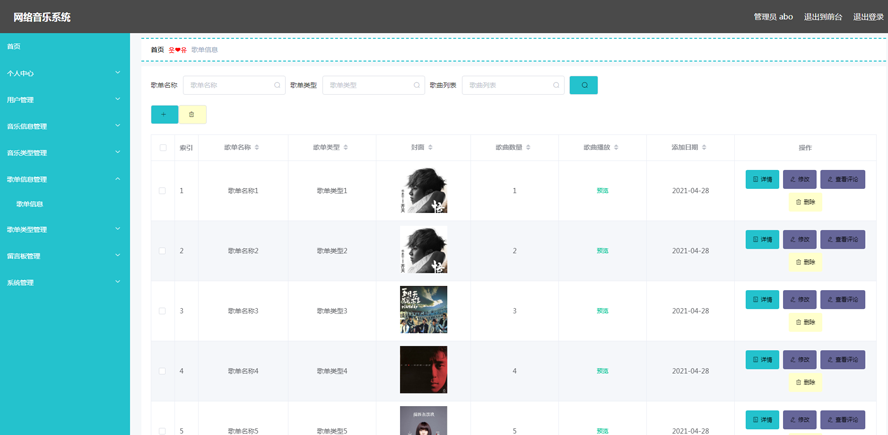Click 查看评论 for 歌单名称3 row
The height and width of the screenshot is (435, 888).
[x=843, y=300]
